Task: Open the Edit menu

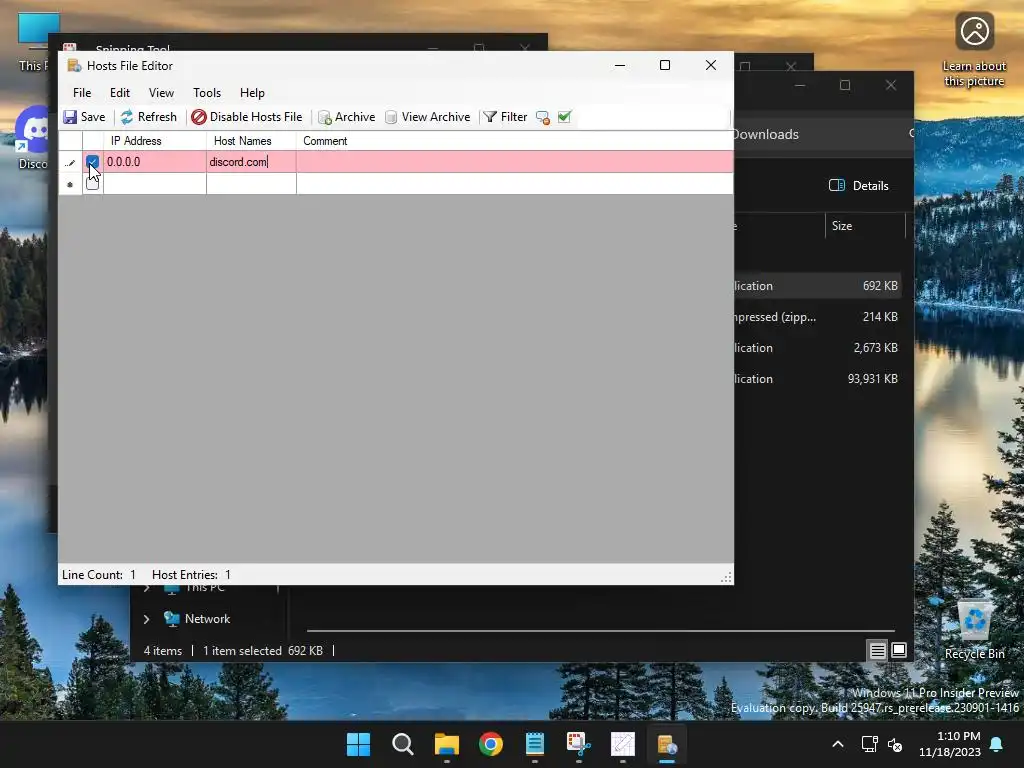Action: click(x=120, y=93)
